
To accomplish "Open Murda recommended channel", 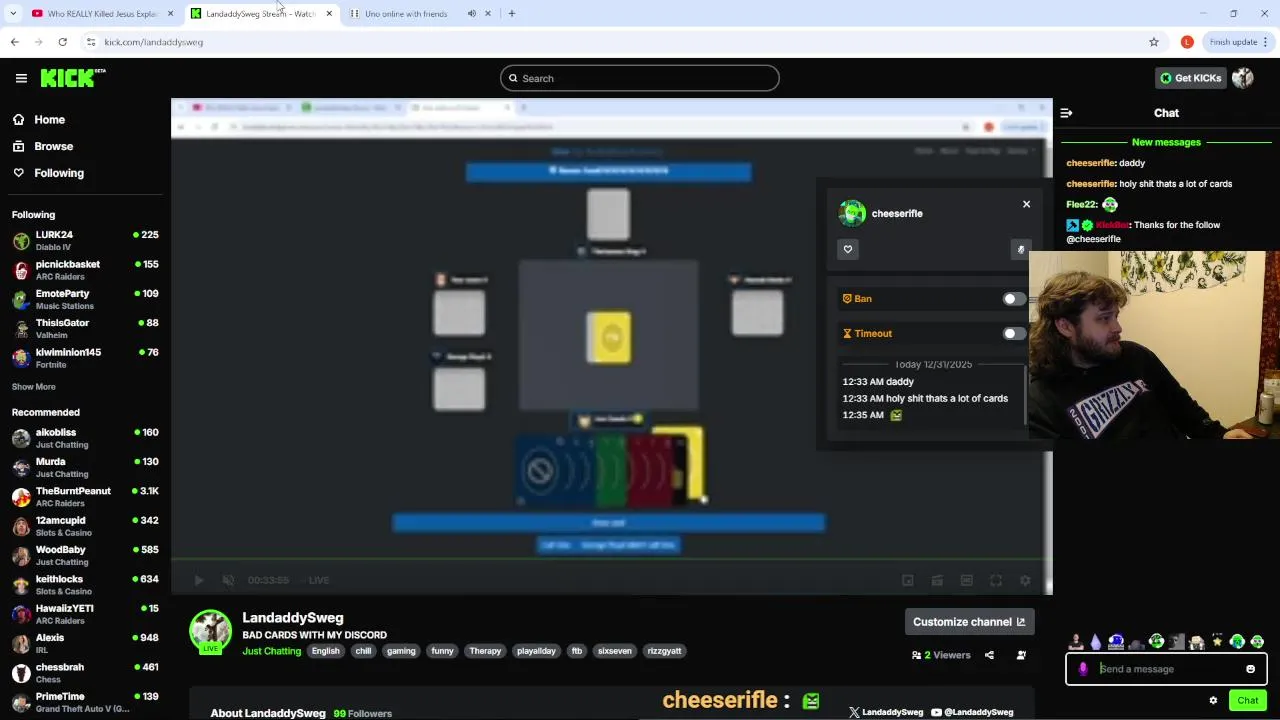I will point(85,467).
